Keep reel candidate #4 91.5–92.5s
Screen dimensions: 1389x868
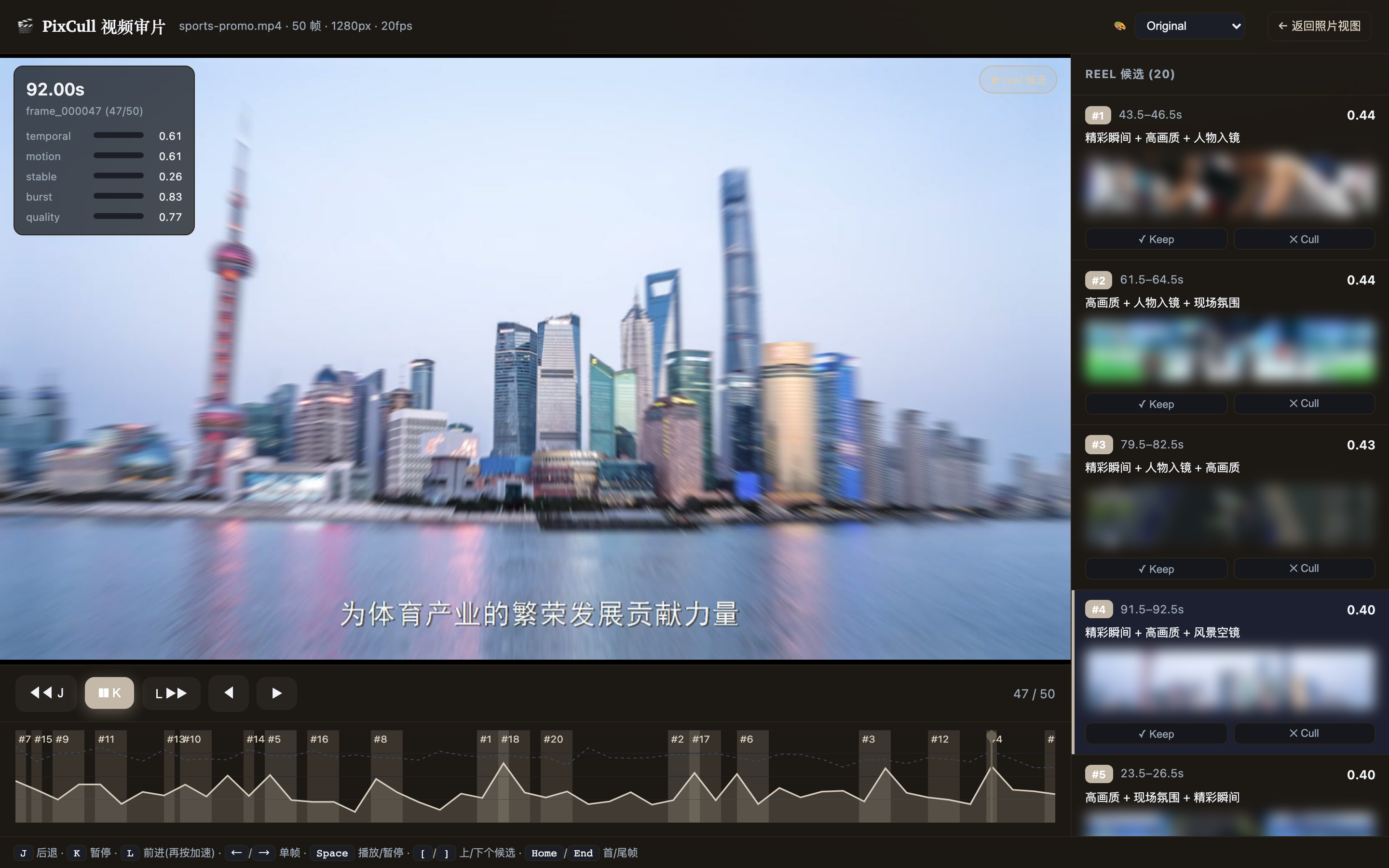pos(1156,733)
